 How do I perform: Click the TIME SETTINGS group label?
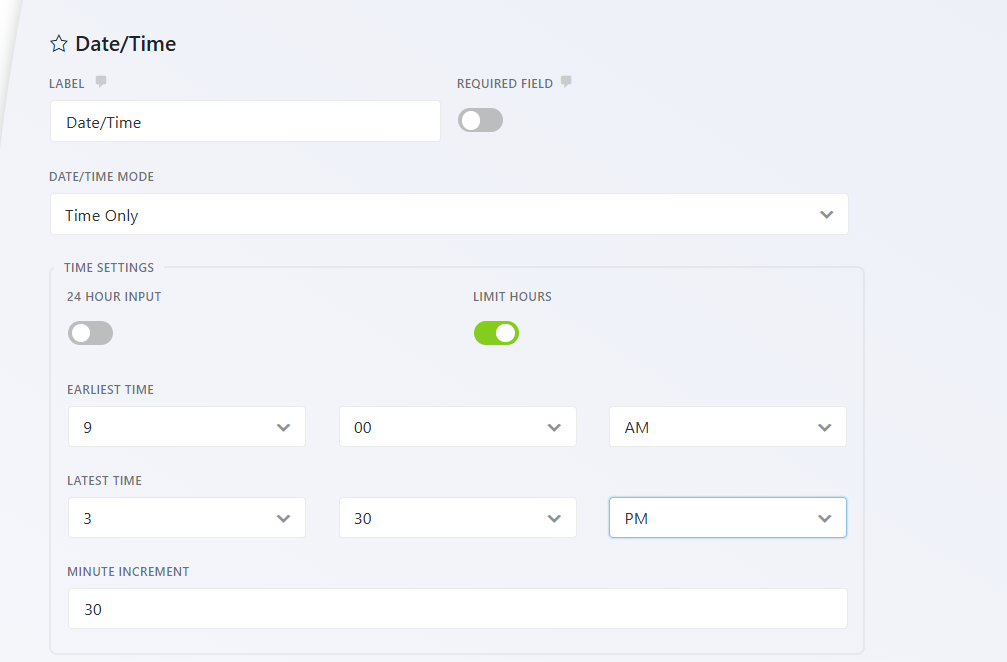[109, 268]
